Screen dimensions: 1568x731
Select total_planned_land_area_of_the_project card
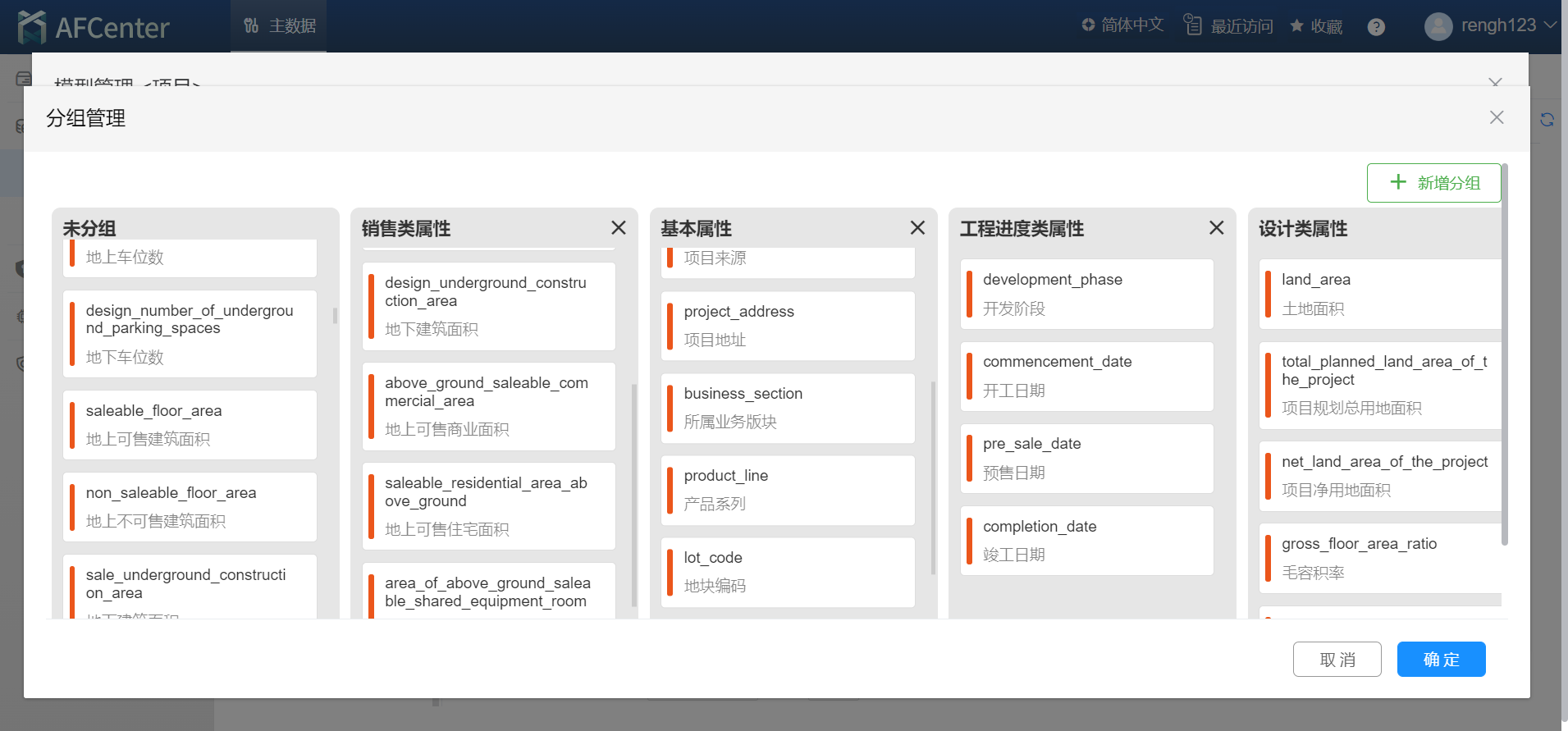[x=1380, y=386]
